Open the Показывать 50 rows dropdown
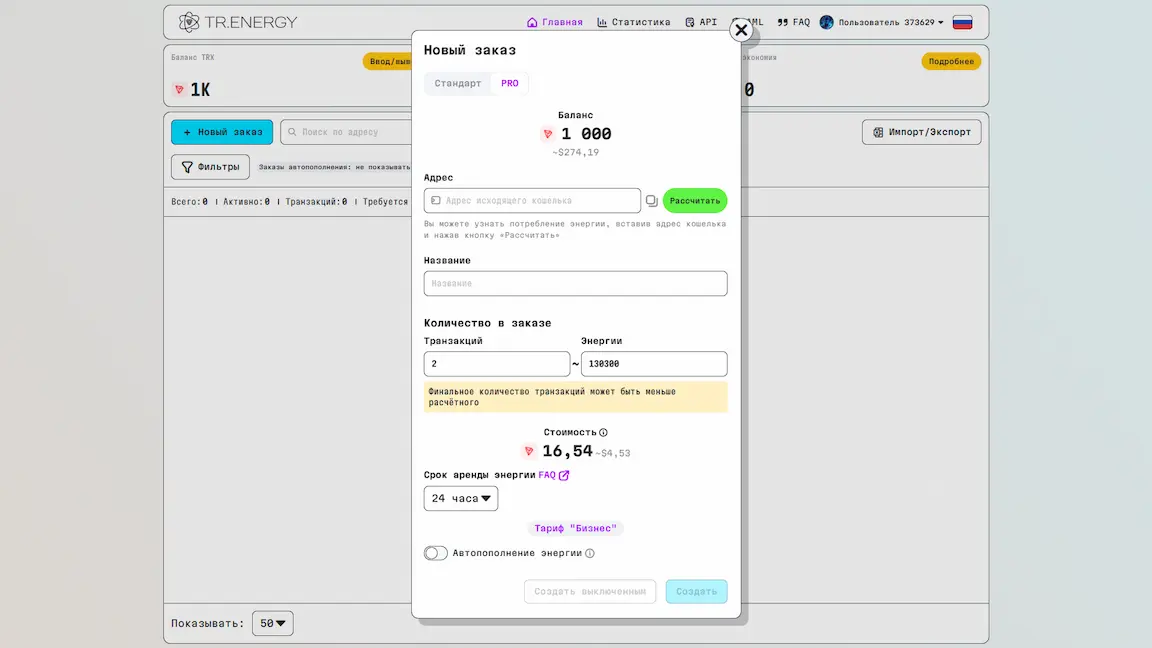Viewport: 1152px width, 648px height. coord(273,623)
